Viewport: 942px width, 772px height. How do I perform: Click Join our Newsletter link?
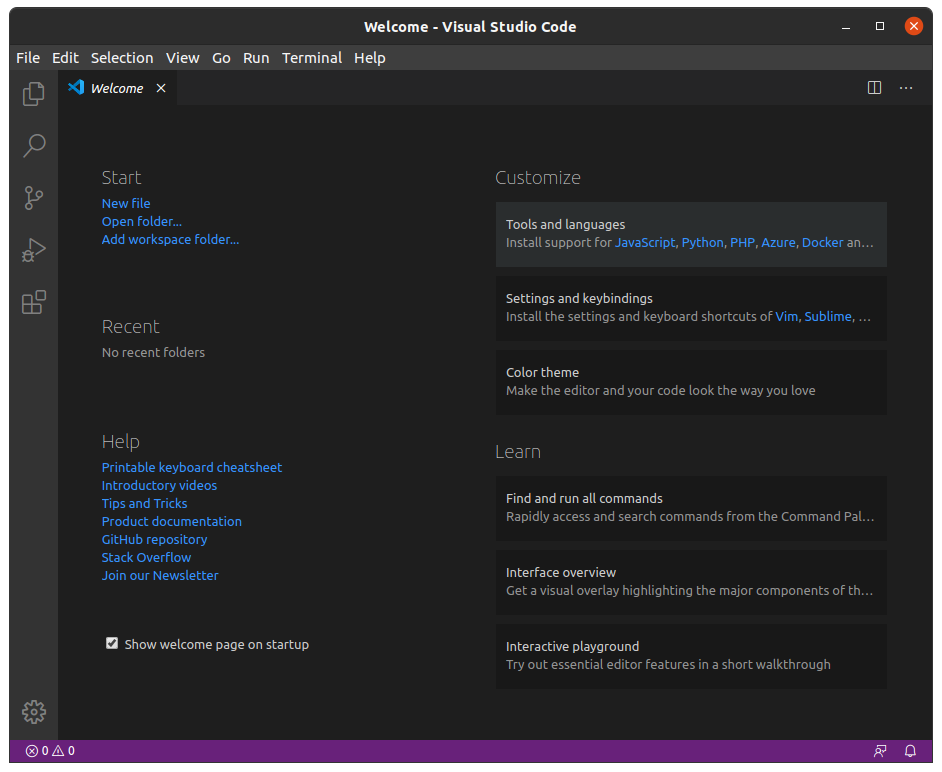point(160,576)
